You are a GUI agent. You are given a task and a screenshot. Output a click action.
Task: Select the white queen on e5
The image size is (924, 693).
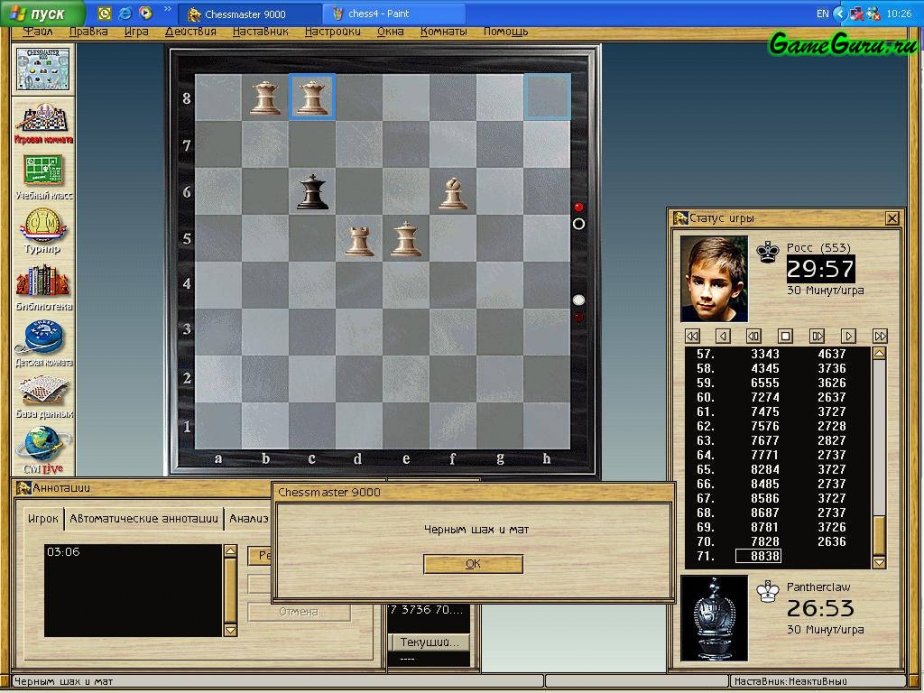pyautogui.click(x=406, y=239)
